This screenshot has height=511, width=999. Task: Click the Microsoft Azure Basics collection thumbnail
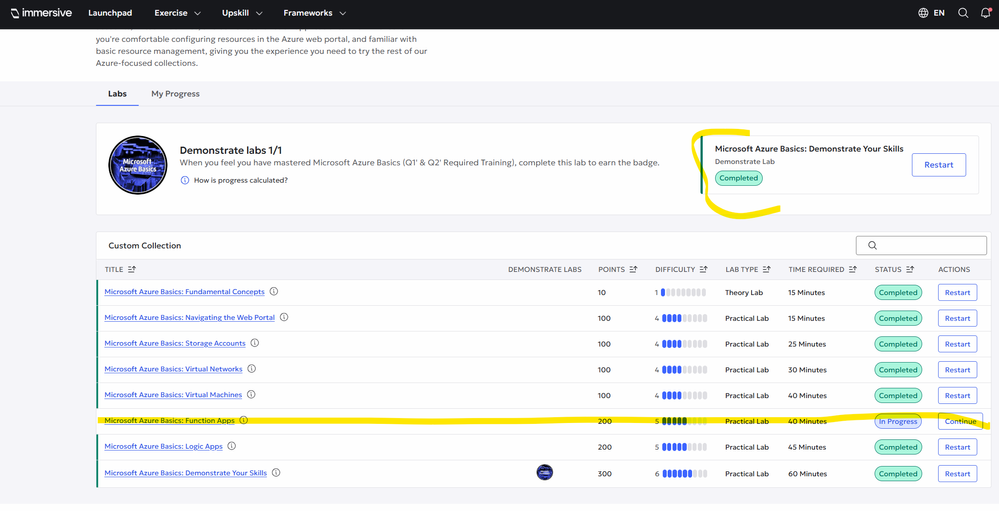[x=137, y=165]
